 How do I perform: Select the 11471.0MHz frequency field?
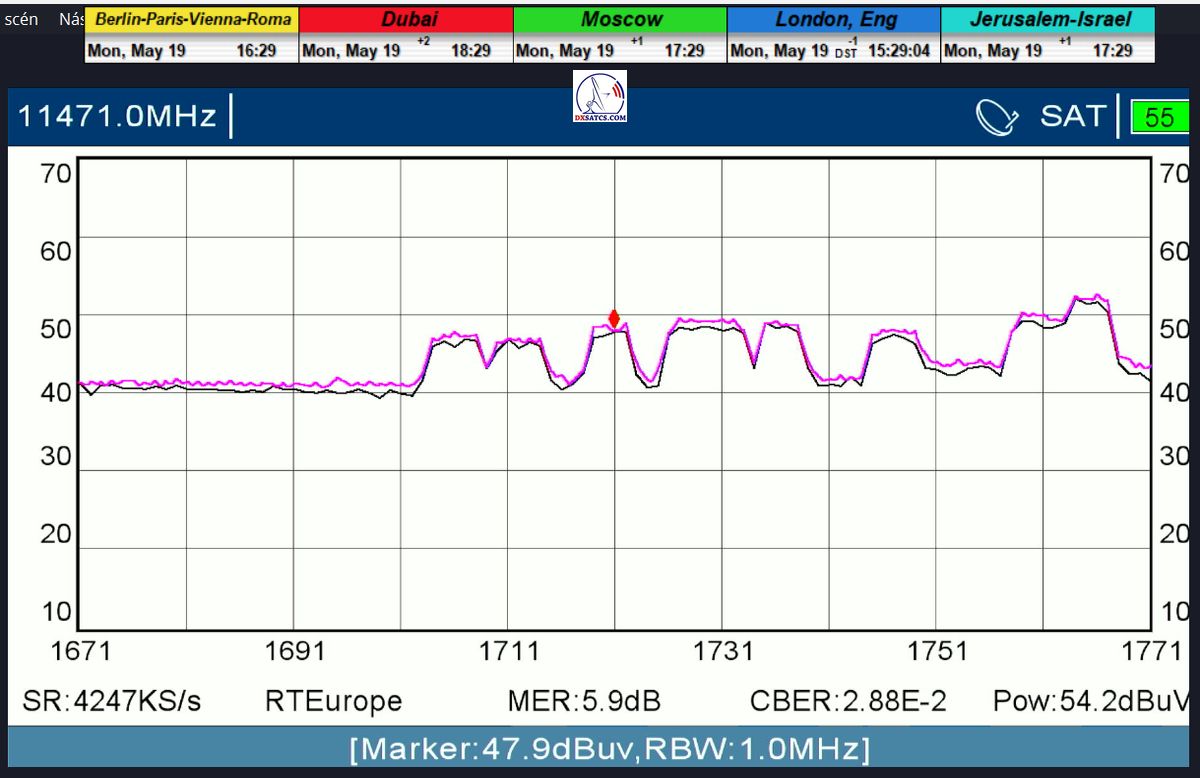click(x=118, y=117)
